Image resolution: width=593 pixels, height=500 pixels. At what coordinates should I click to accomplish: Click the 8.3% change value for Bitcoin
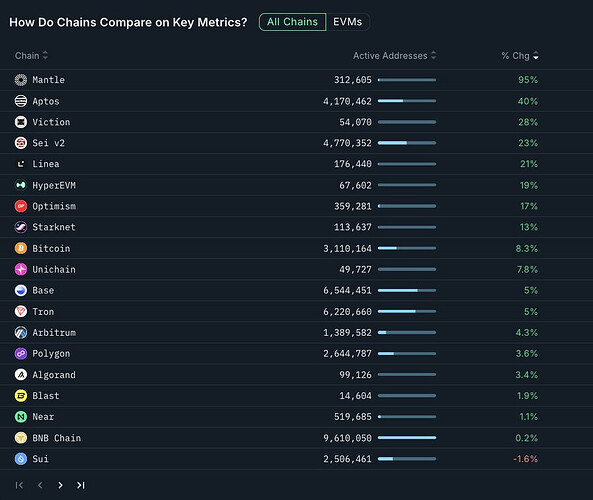[526, 248]
